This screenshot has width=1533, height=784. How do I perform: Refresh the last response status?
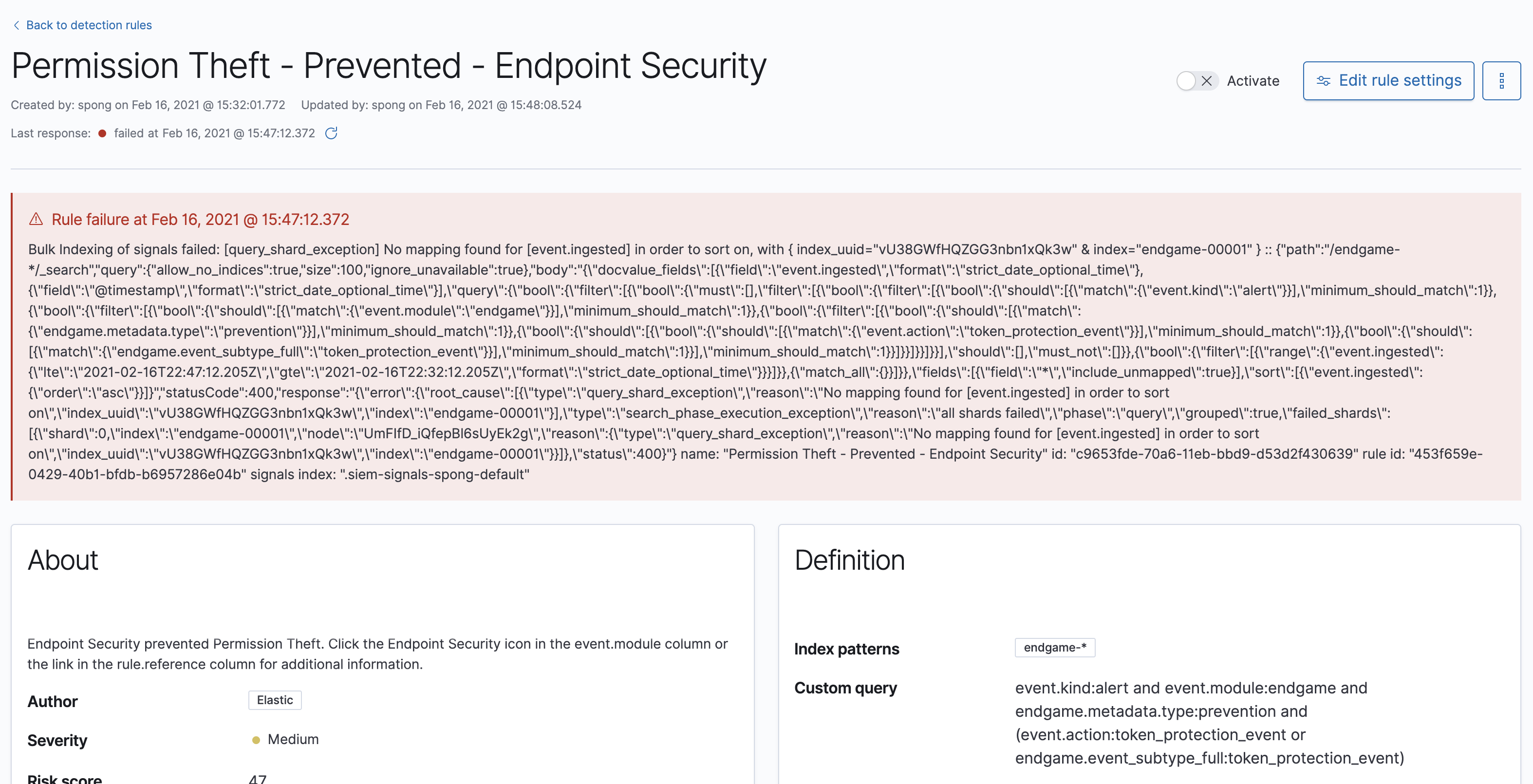(332, 133)
